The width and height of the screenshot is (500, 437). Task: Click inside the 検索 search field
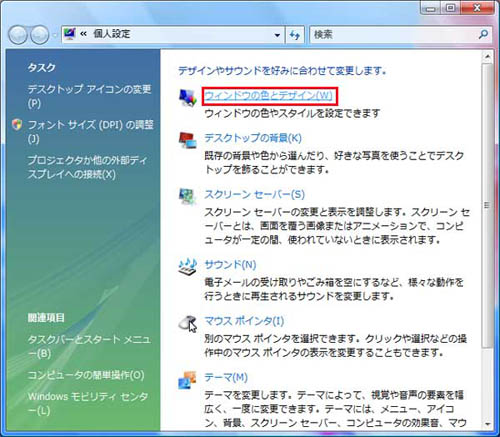tap(393, 35)
